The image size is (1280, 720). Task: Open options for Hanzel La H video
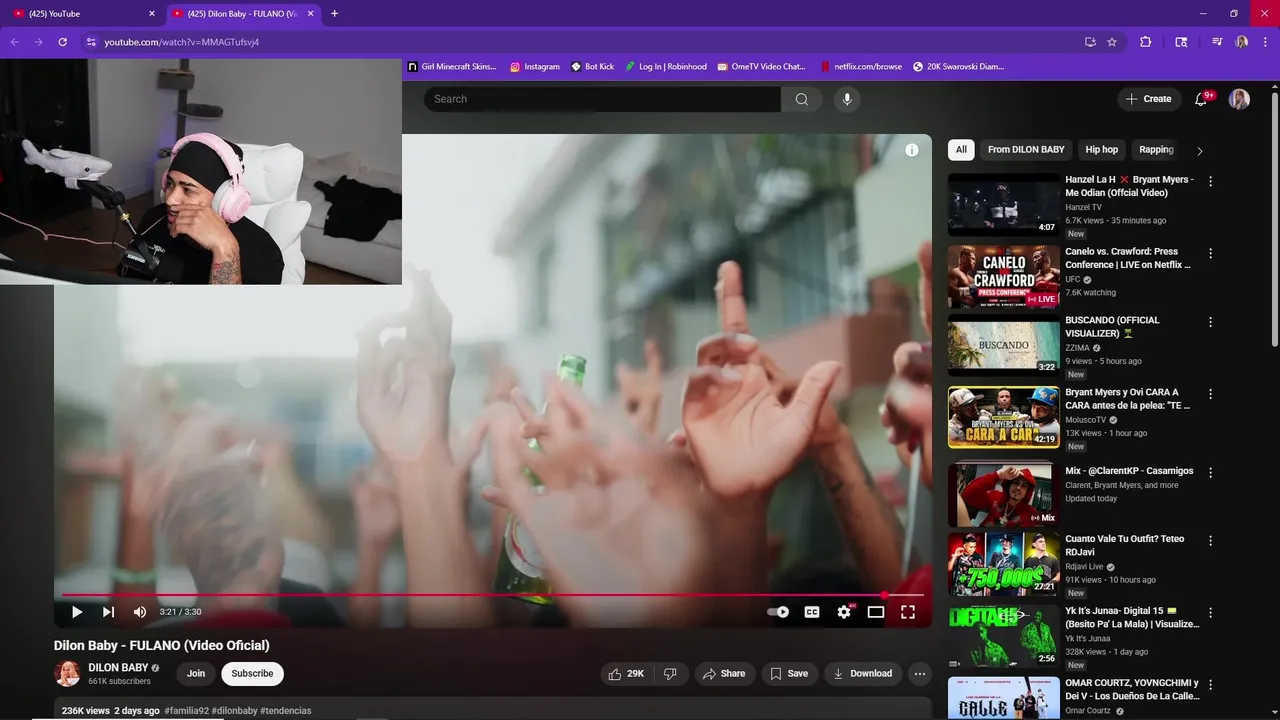click(x=1210, y=182)
